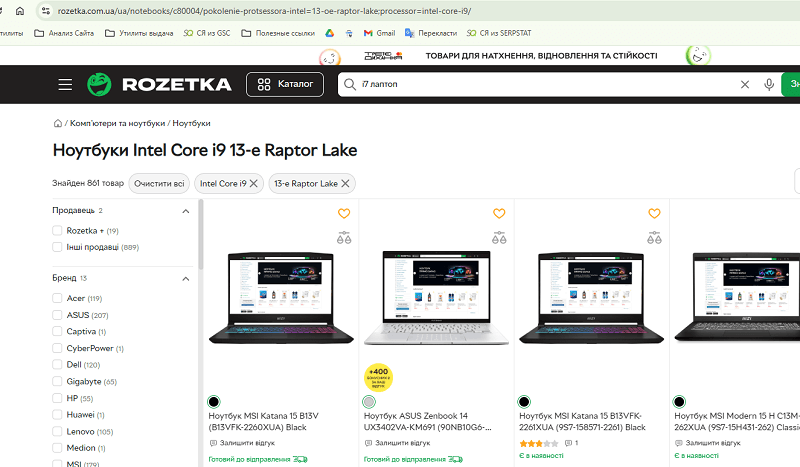This screenshot has width=800, height=467.
Task: Open MSI Modern 15 H product image
Action: (x=737, y=298)
